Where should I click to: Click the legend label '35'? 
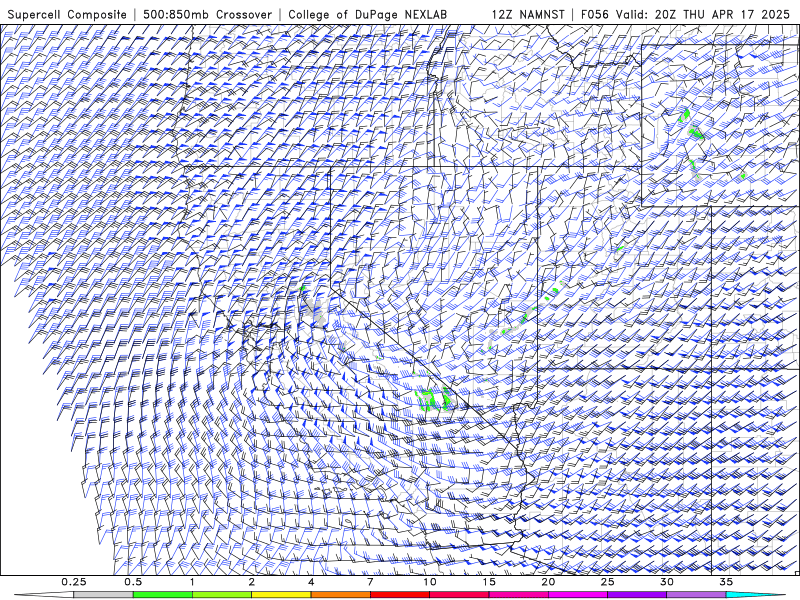[726, 582]
